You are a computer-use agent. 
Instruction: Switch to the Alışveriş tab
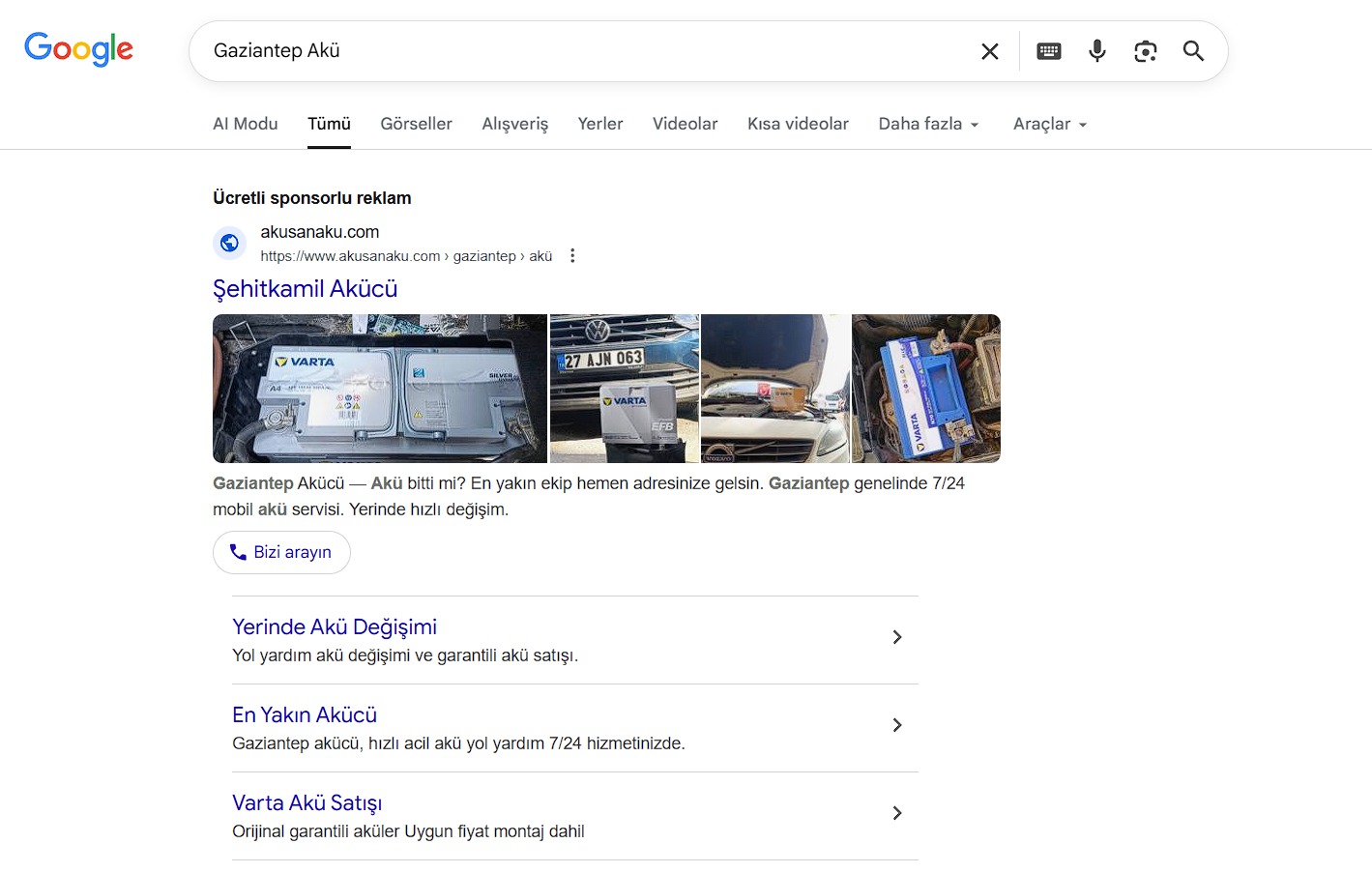(x=514, y=124)
